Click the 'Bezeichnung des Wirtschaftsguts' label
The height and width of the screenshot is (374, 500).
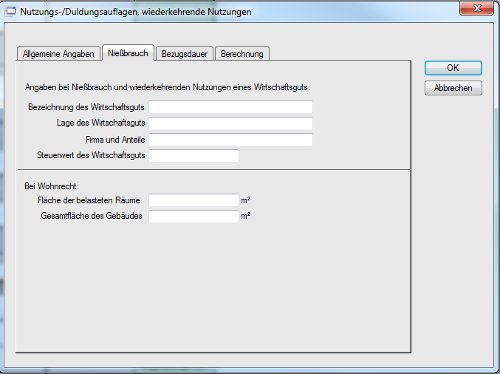tap(86, 107)
